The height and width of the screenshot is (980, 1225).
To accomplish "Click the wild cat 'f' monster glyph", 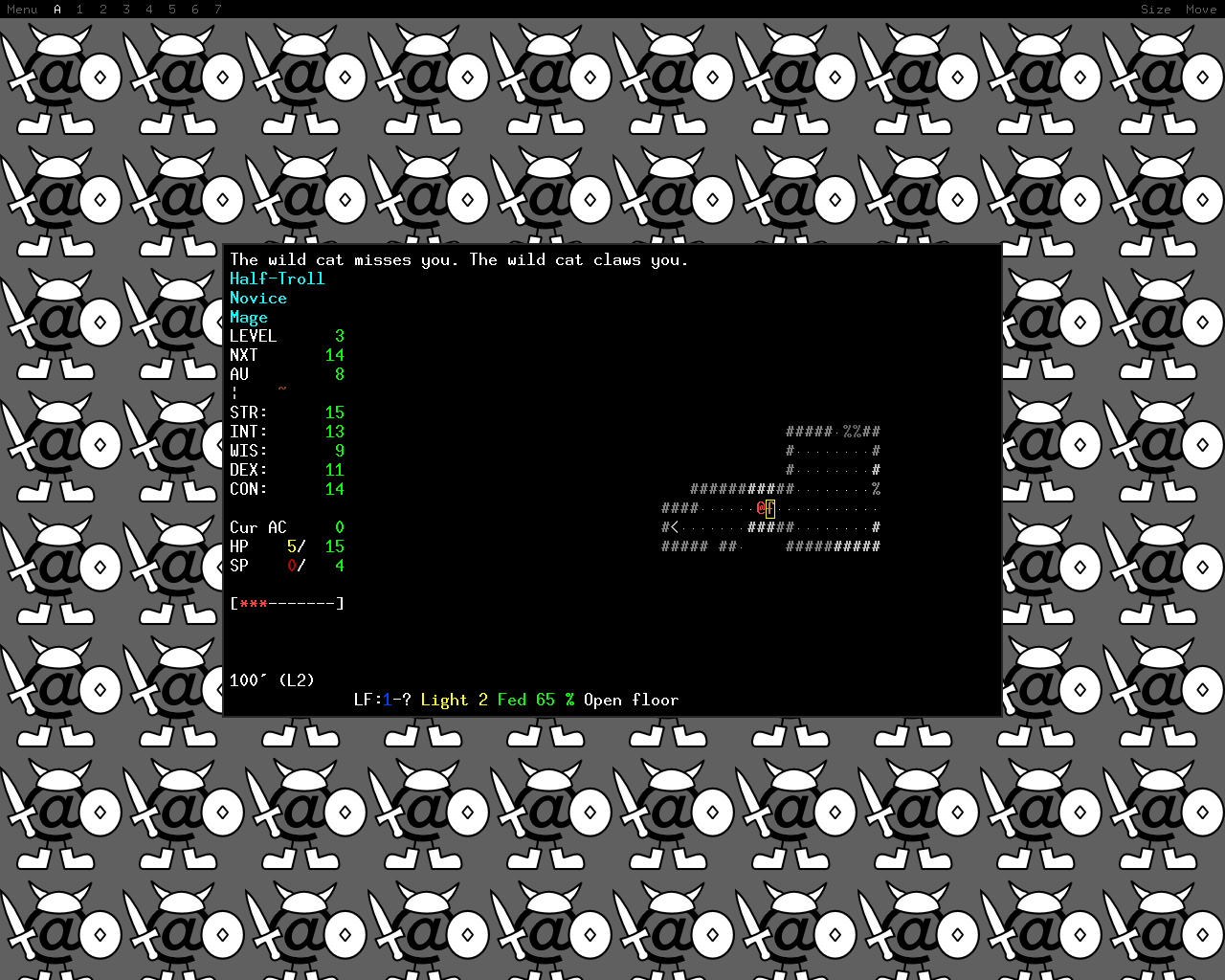I will (770, 508).
